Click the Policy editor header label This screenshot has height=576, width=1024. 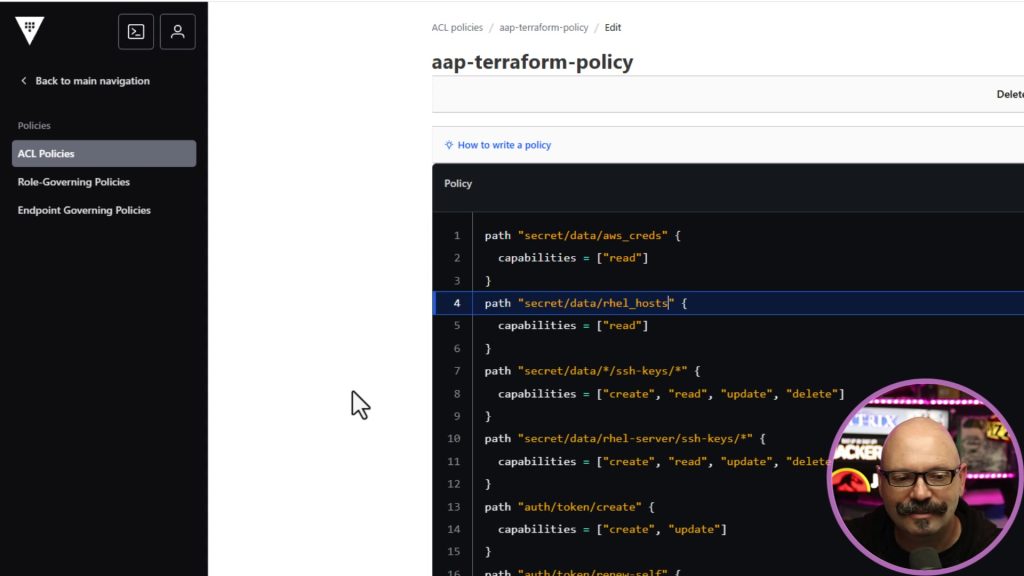[x=458, y=184]
